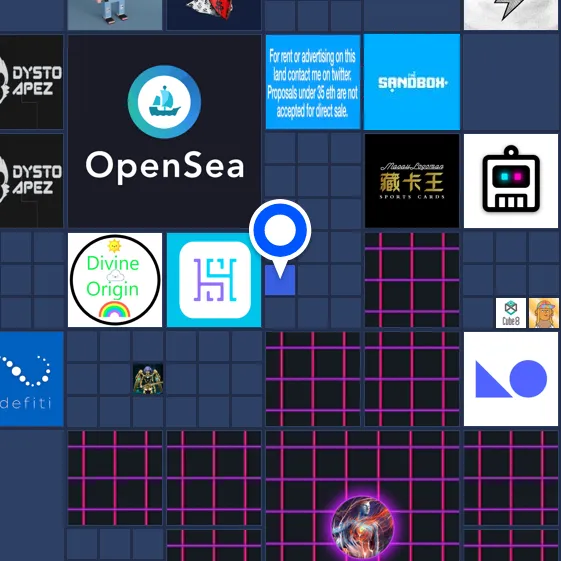Viewport: 561px width, 561px height.
Task: Open the blue triangle and circle logo tile
Action: [x=511, y=379]
